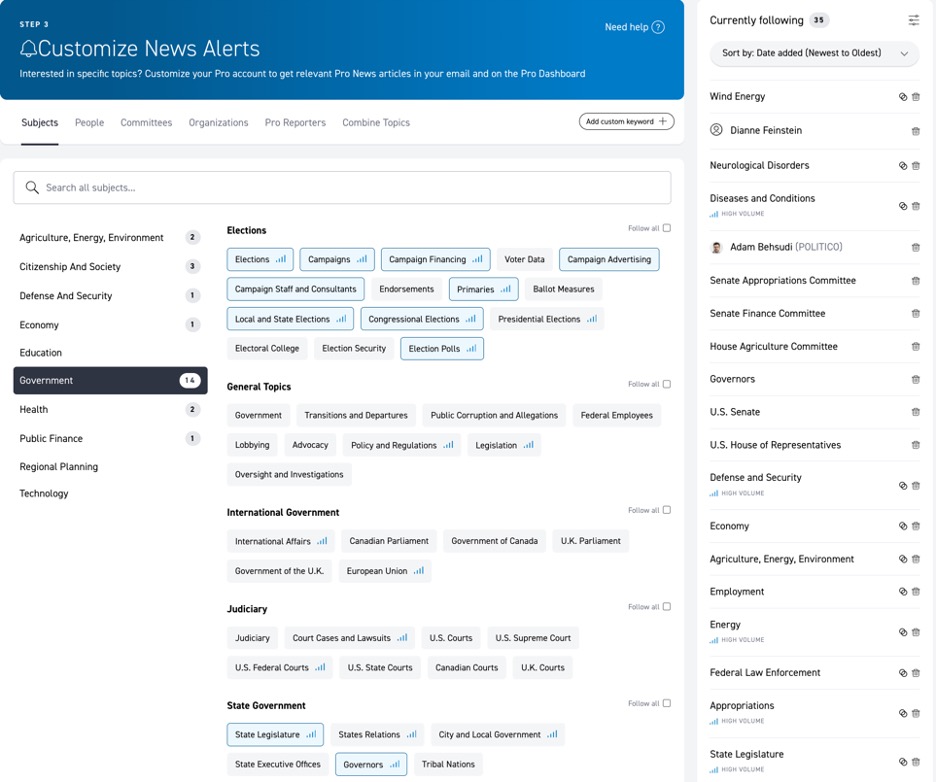Follow the Lobbying topic pill
Screen dimensions: 936x782
pos(251,445)
